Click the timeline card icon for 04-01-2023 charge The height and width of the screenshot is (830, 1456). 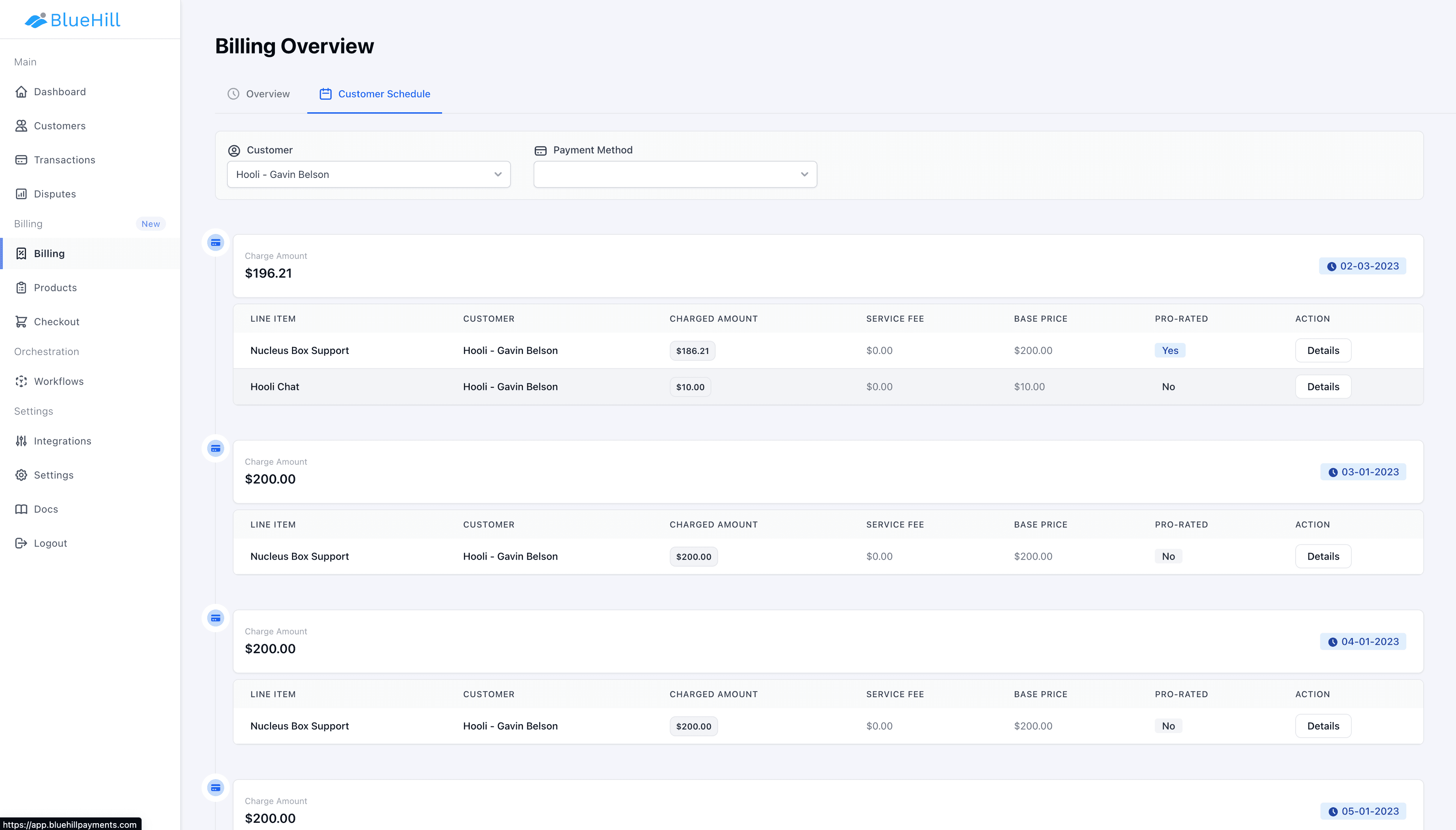[216, 618]
